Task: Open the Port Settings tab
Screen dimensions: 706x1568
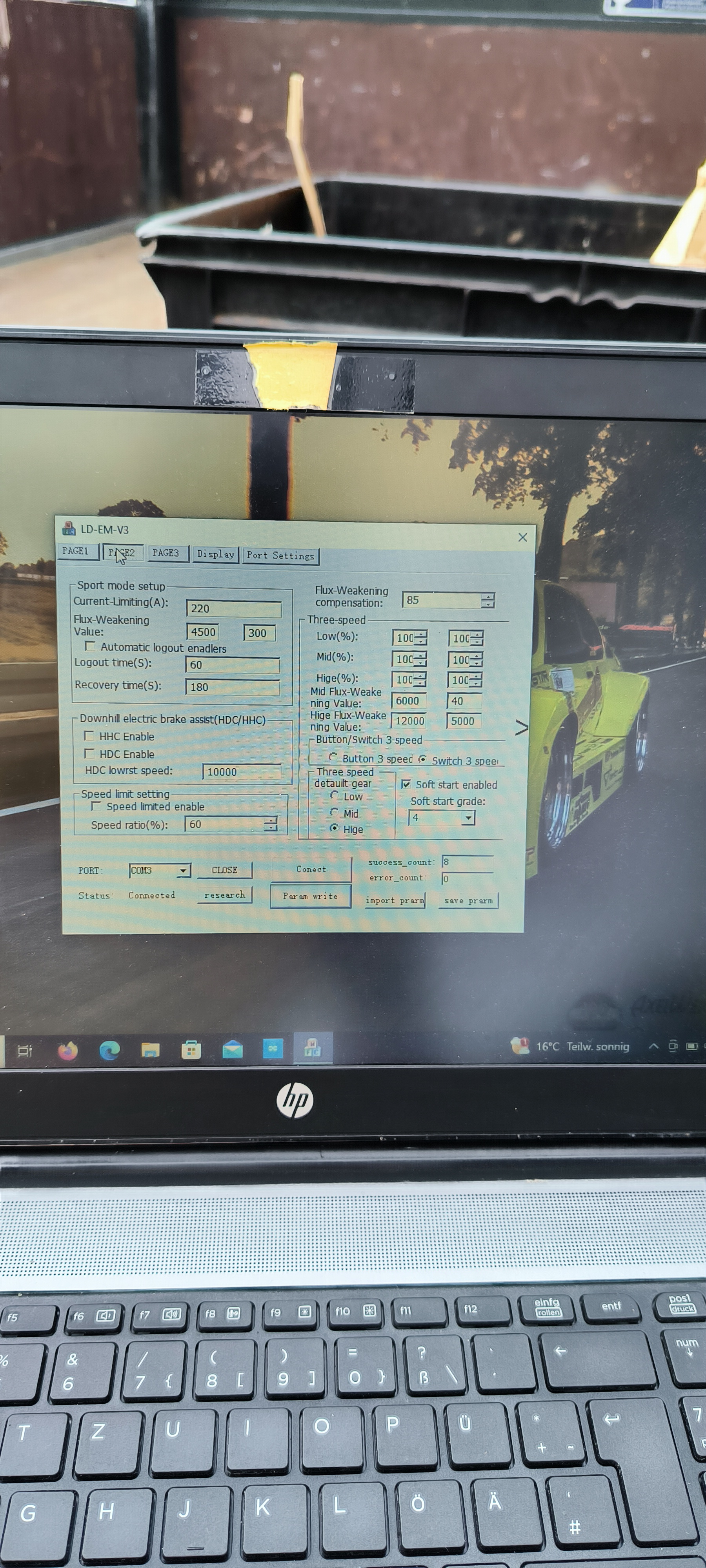Action: (x=280, y=555)
